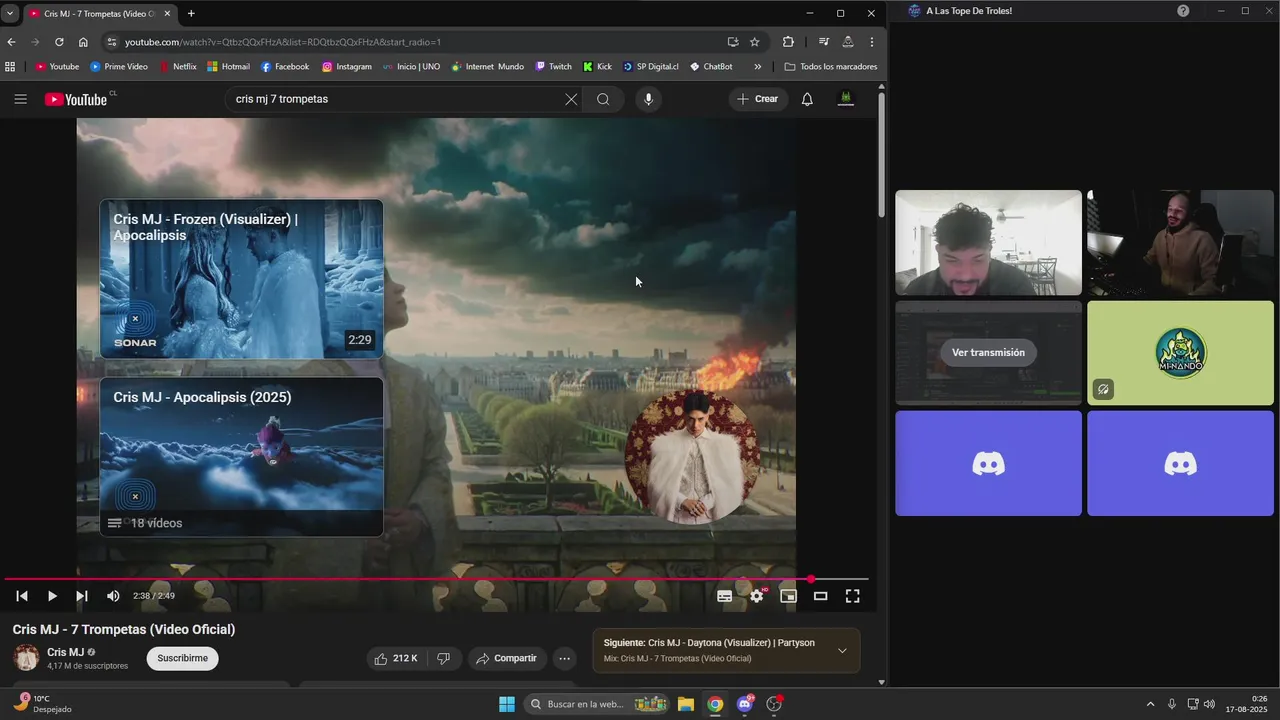1280x720 pixels.
Task: Open Youtube bookmark in bookmarks bar
Action: coord(57,67)
